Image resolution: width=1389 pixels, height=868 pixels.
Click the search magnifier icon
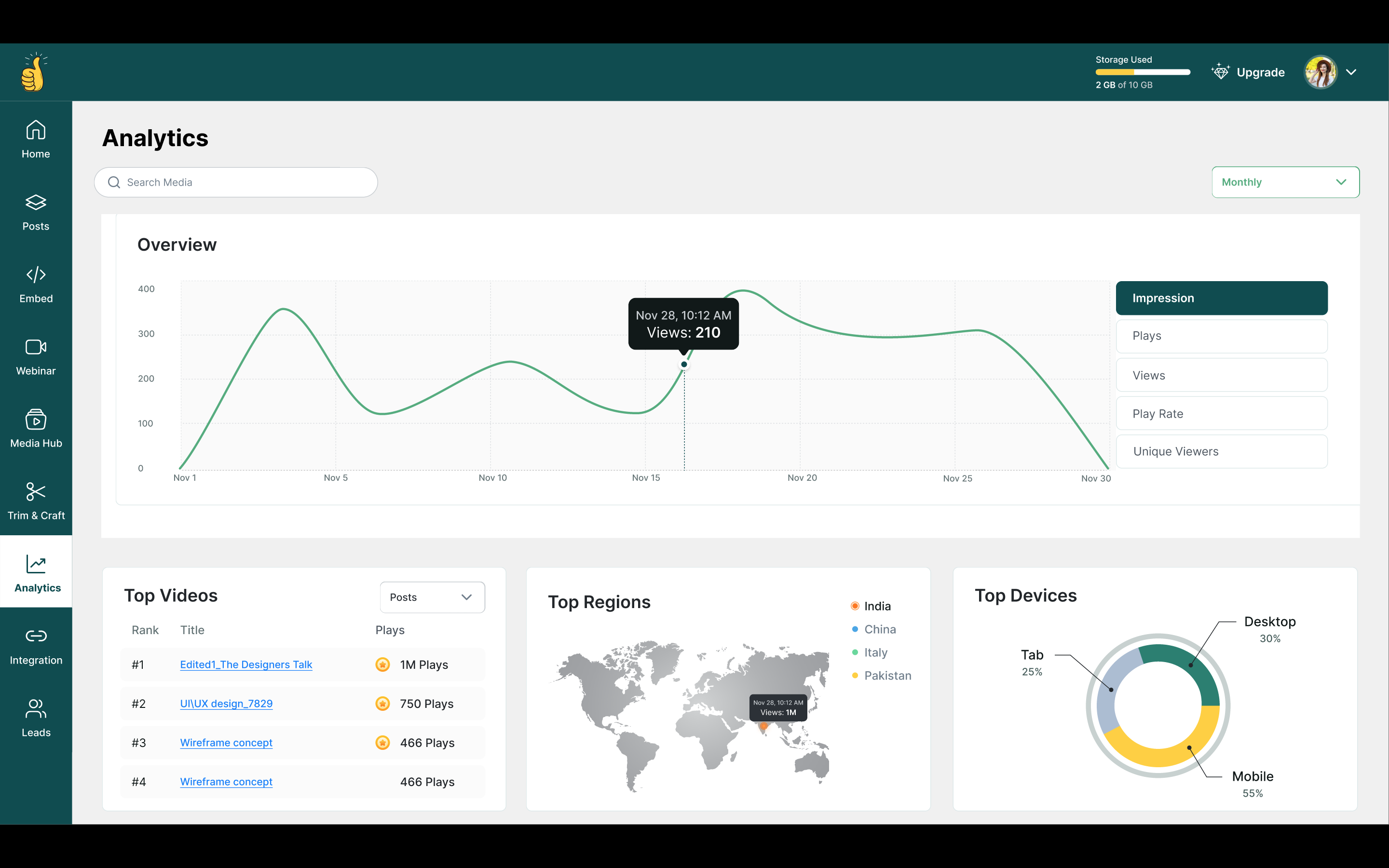pos(114,182)
